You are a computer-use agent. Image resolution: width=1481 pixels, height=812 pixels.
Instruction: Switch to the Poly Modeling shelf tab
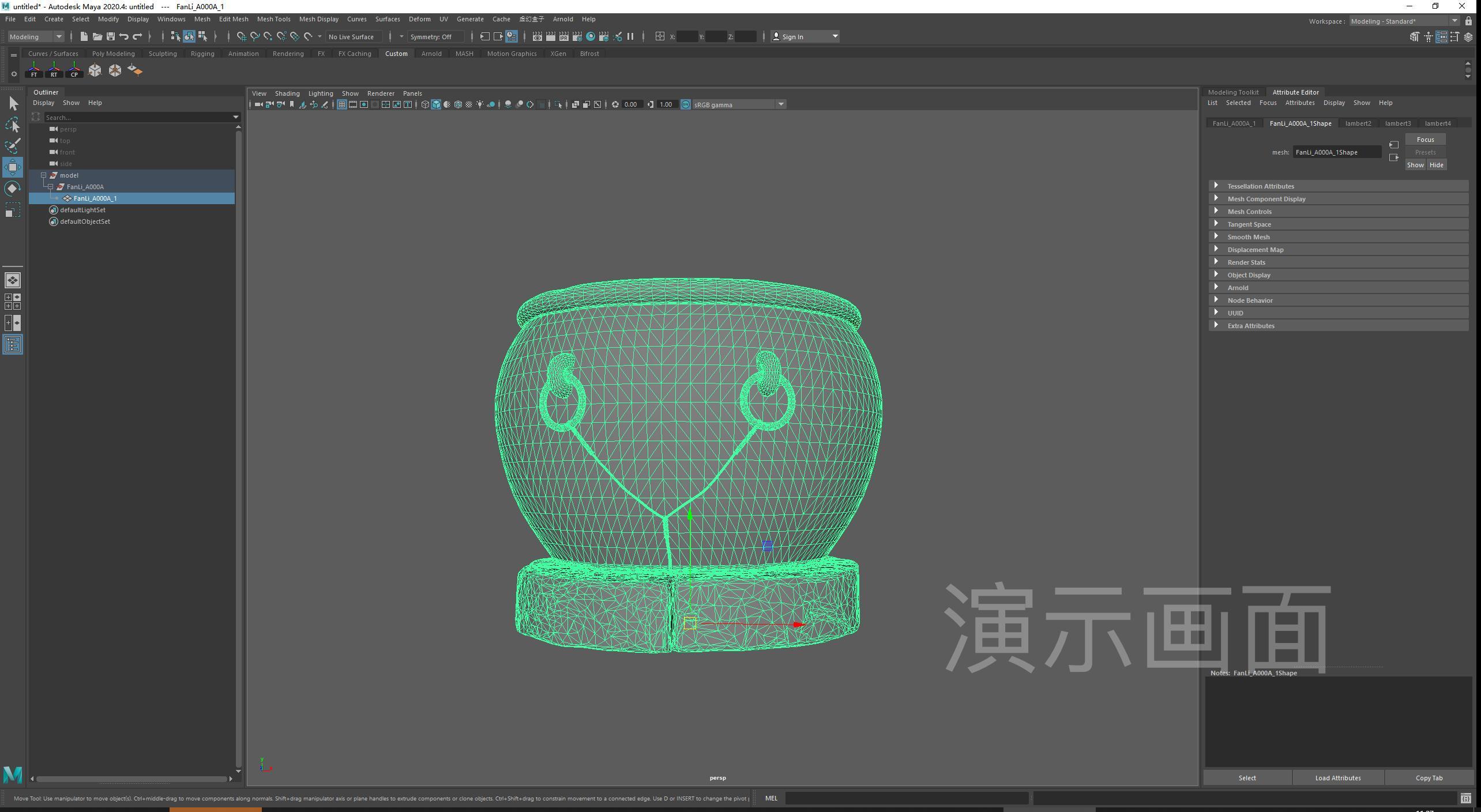coord(113,54)
